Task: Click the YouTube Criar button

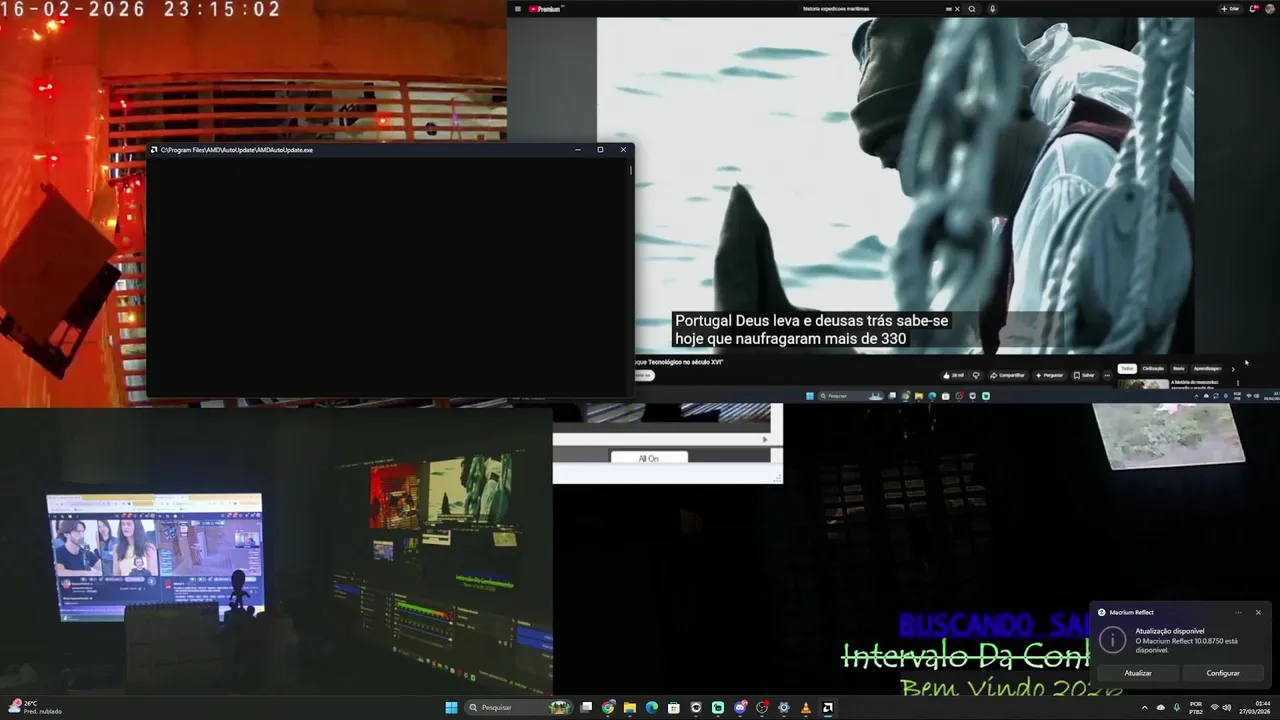Action: click(1232, 9)
